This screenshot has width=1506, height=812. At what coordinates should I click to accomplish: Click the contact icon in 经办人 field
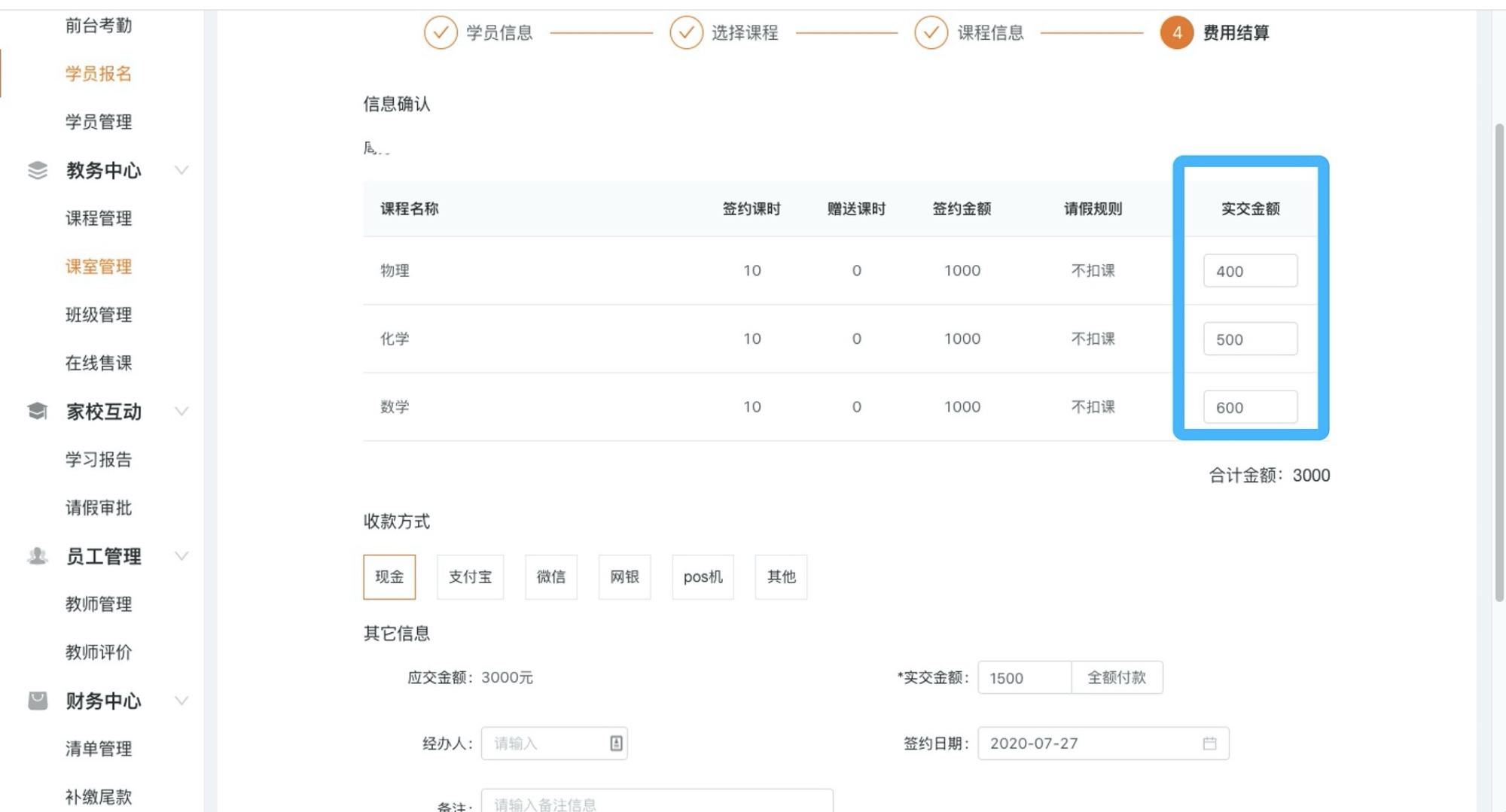tap(616, 744)
